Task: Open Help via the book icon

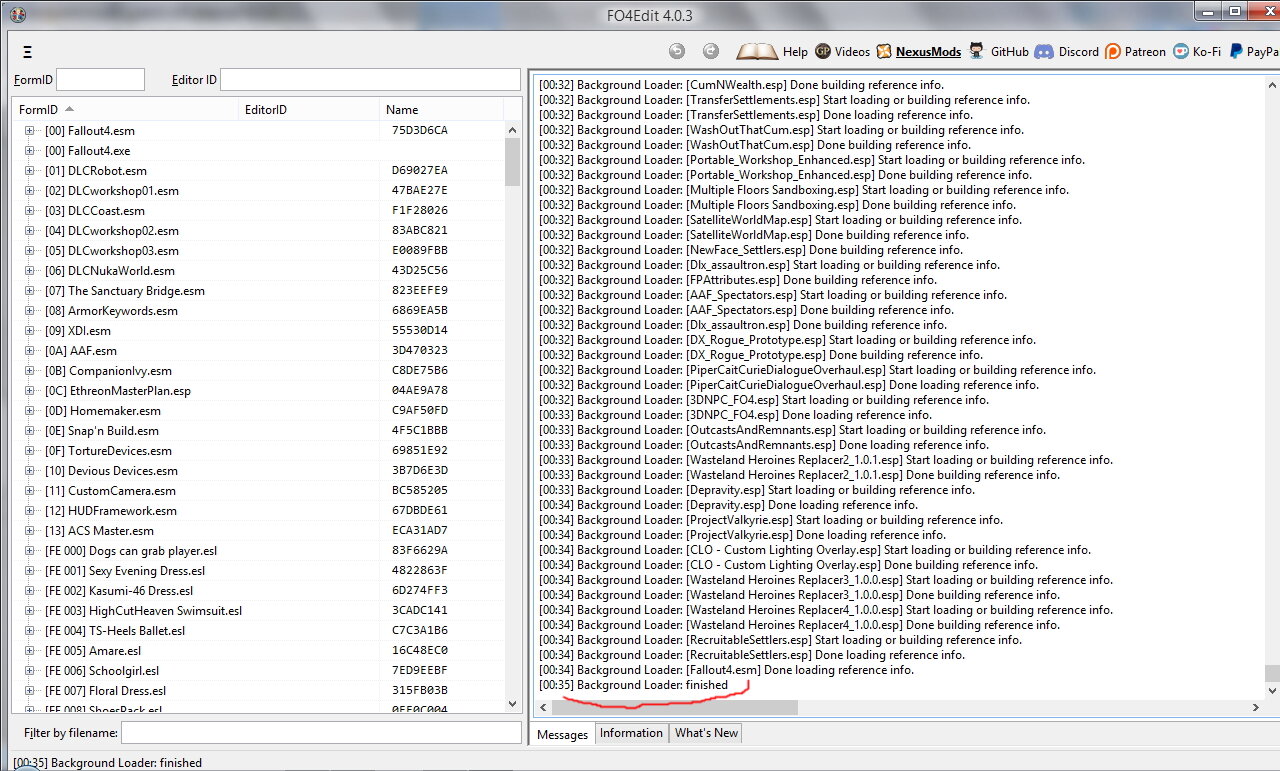Action: tap(757, 51)
